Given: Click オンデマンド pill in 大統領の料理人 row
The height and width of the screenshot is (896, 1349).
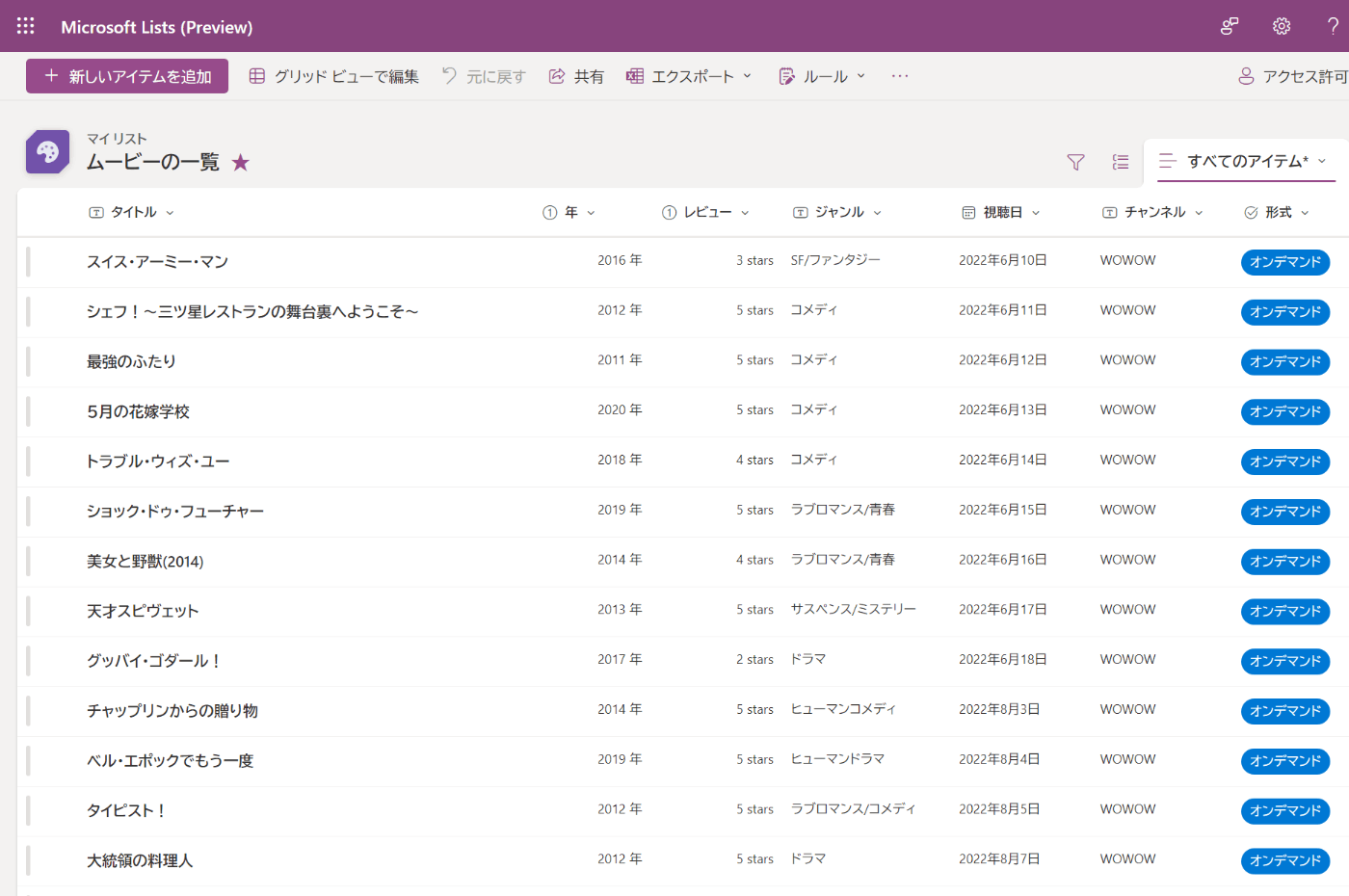Looking at the screenshot, I should (1285, 861).
